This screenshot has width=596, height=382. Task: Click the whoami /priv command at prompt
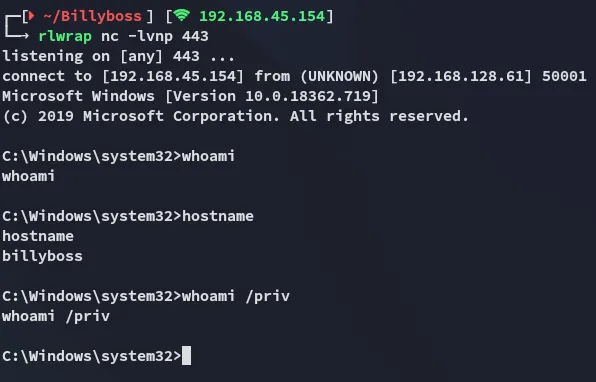[236, 296]
